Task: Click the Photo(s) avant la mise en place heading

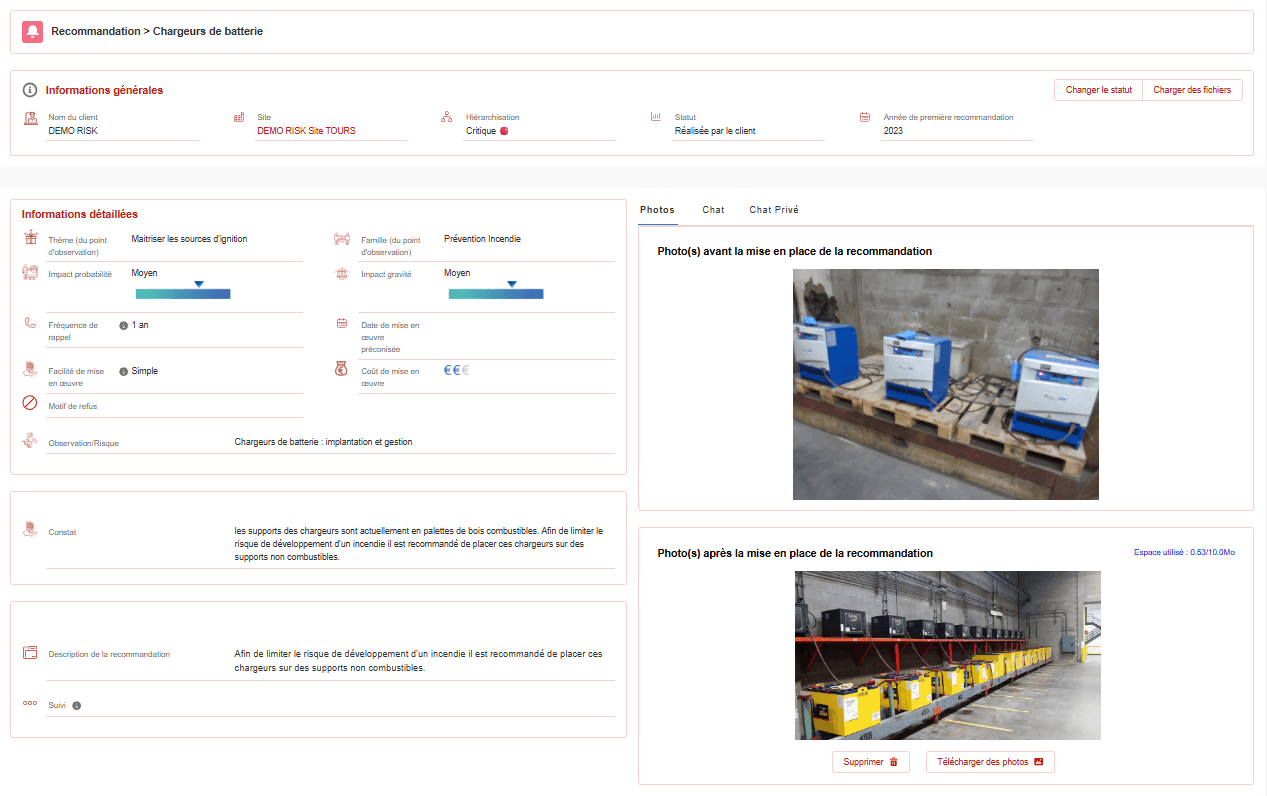Action: (795, 251)
